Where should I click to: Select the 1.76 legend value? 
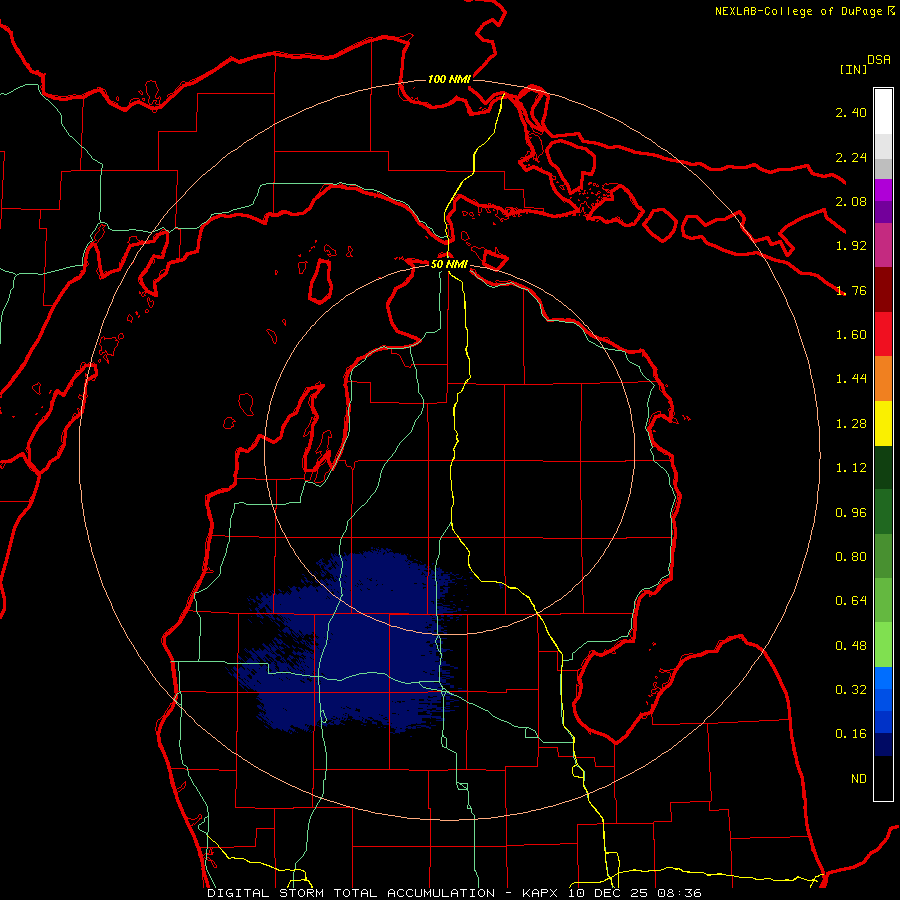(851, 290)
